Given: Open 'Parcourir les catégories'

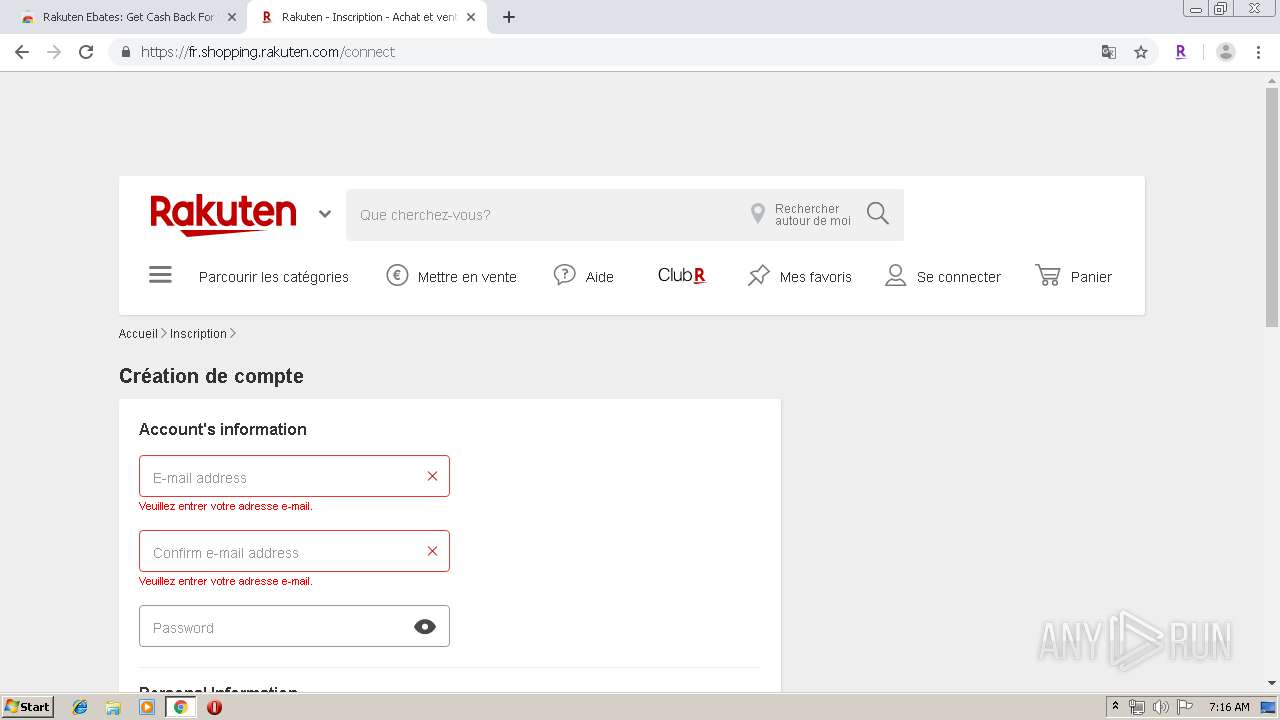Looking at the screenshot, I should 274,277.
